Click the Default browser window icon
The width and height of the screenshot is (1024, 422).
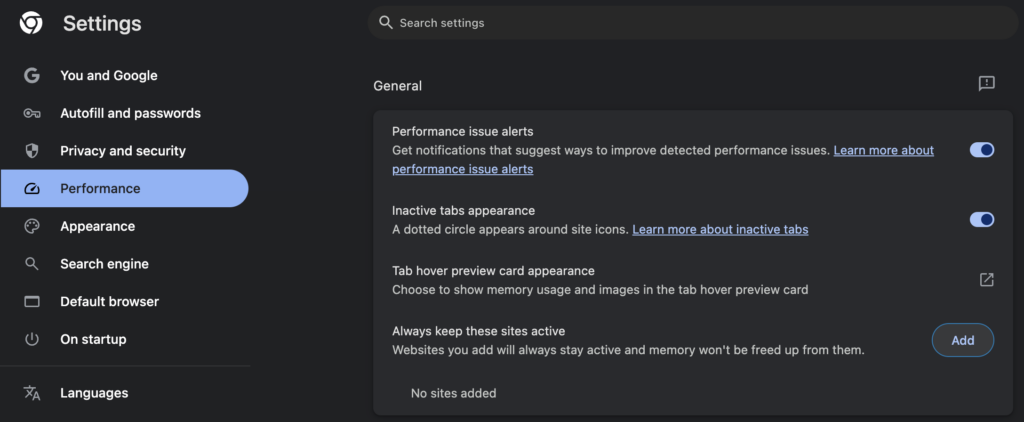coord(32,302)
